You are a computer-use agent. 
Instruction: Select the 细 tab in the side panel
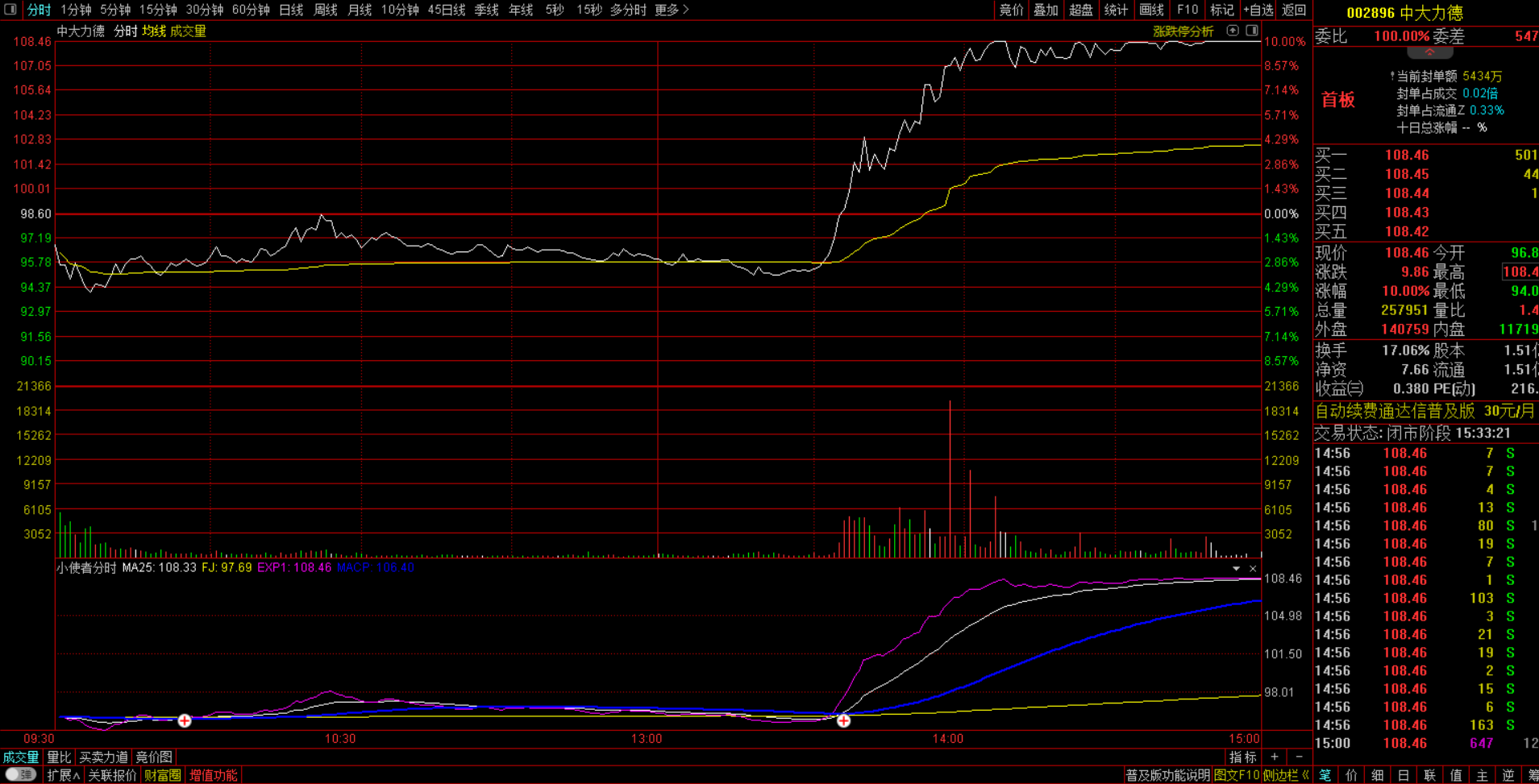point(1378,775)
